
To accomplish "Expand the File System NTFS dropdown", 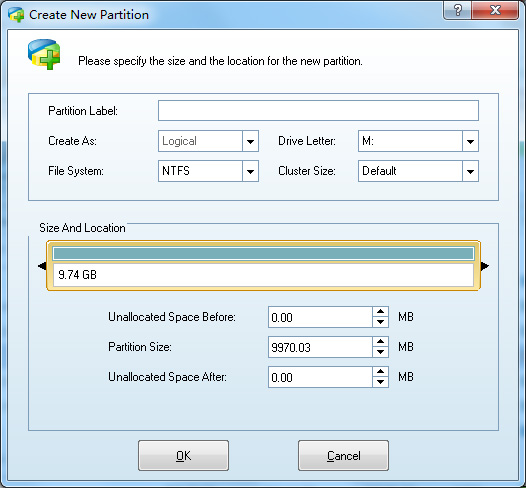I will [250, 171].
